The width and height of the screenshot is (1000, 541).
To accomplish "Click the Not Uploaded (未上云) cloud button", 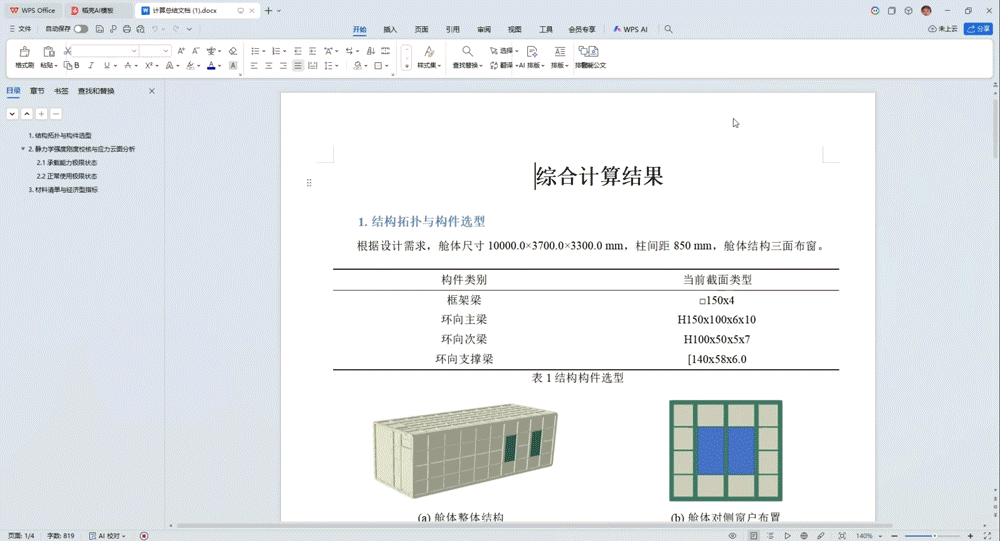I will tap(943, 29).
